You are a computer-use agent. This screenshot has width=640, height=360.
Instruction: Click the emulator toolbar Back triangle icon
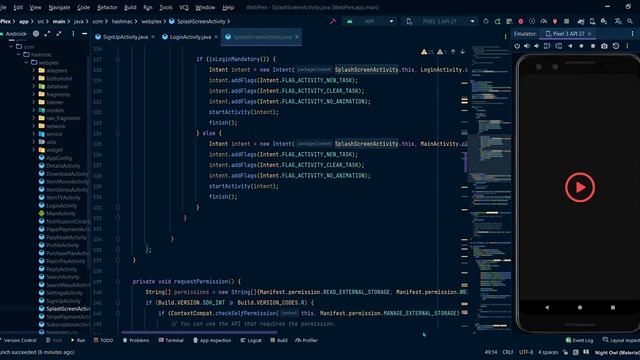pyautogui.click(x=570, y=46)
